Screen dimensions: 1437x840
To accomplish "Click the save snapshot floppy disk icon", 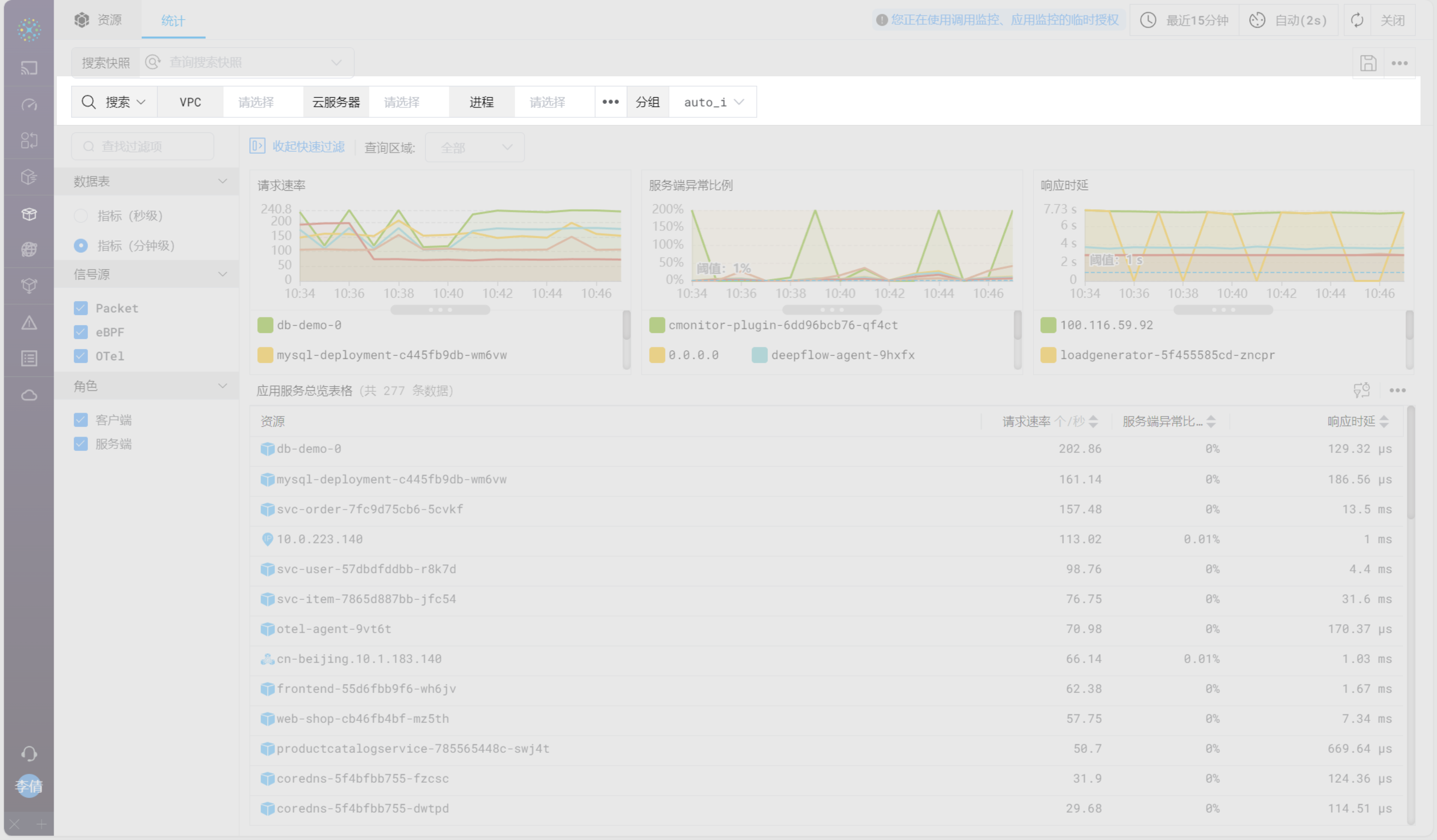I will (x=1368, y=63).
